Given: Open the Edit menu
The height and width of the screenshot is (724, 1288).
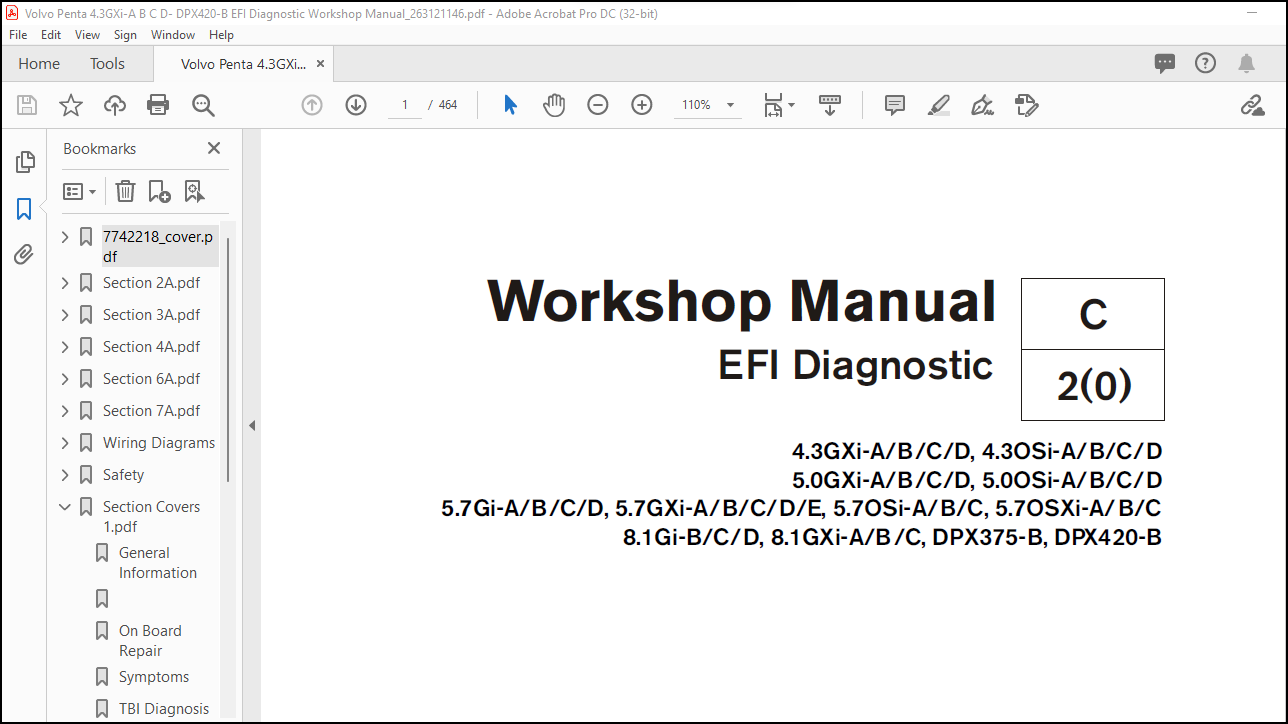Looking at the screenshot, I should coord(51,34).
